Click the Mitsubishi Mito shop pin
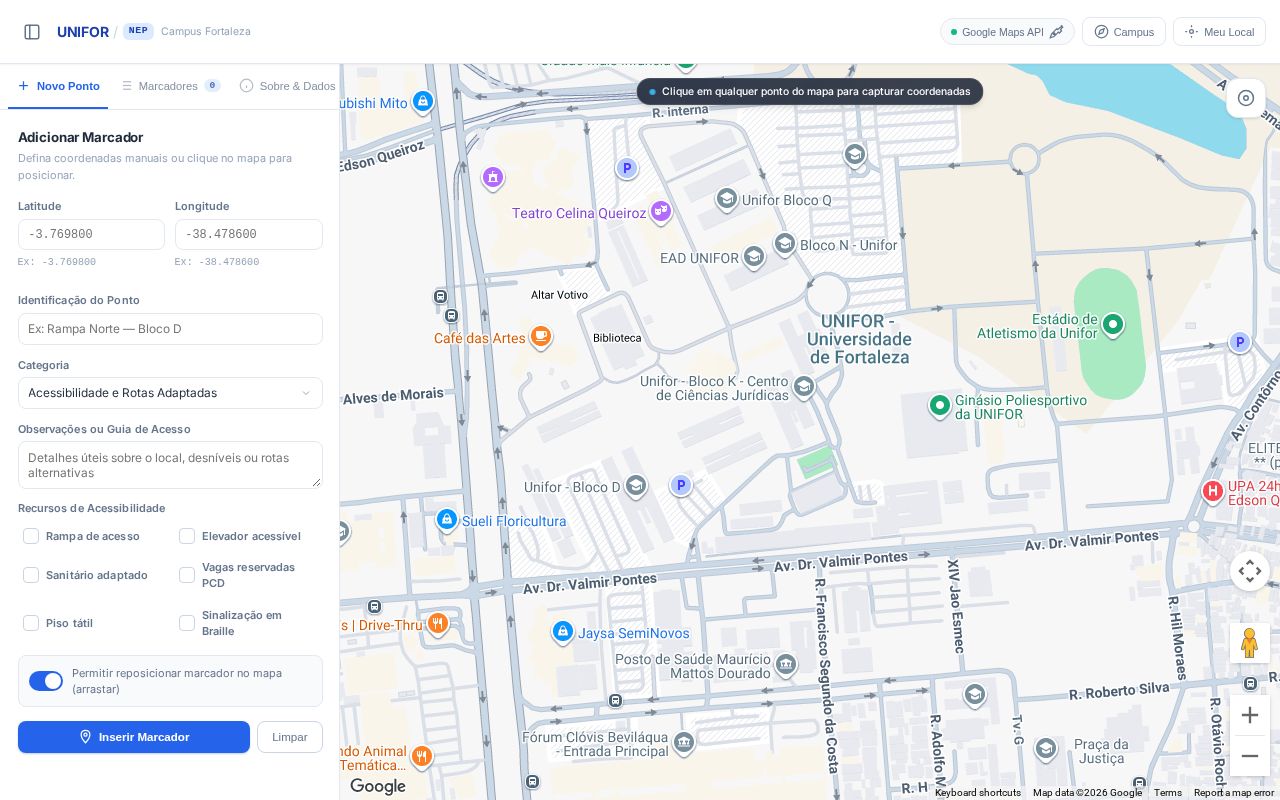1280x800 pixels. [423, 101]
